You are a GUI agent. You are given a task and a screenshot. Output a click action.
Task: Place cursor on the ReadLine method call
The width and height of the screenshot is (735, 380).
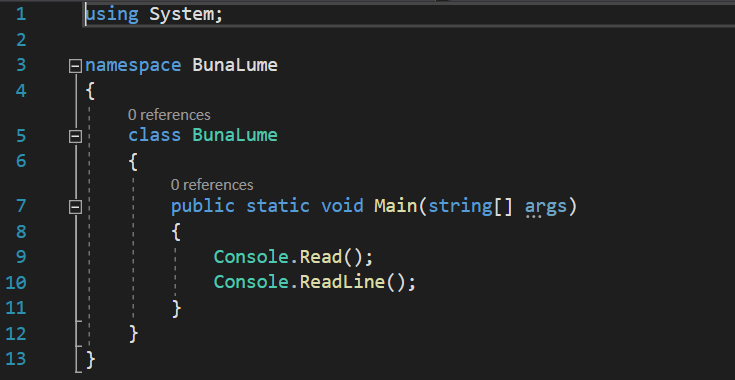pyautogui.click(x=342, y=282)
